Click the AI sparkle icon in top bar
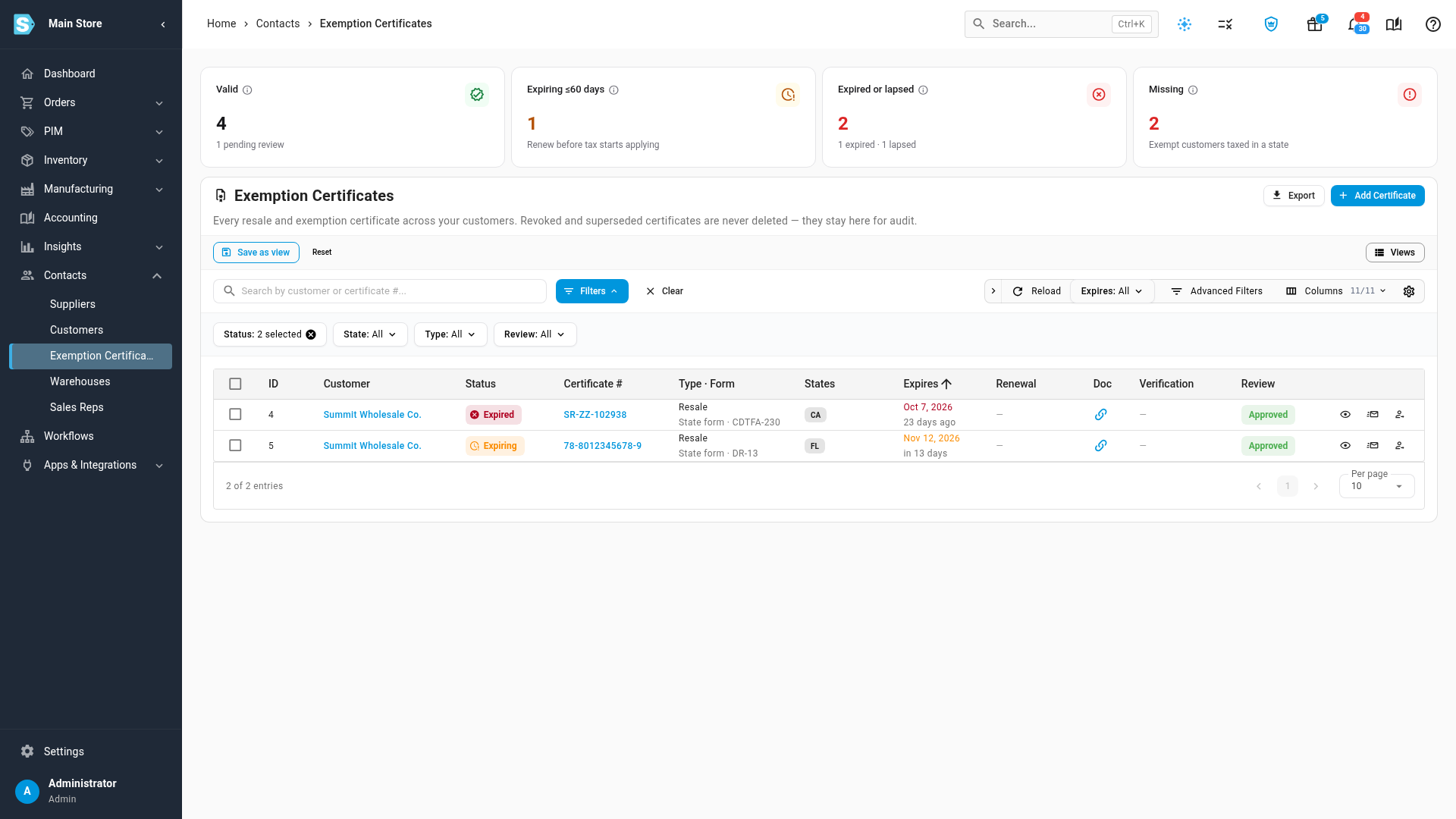The width and height of the screenshot is (1456, 819). click(x=1184, y=24)
